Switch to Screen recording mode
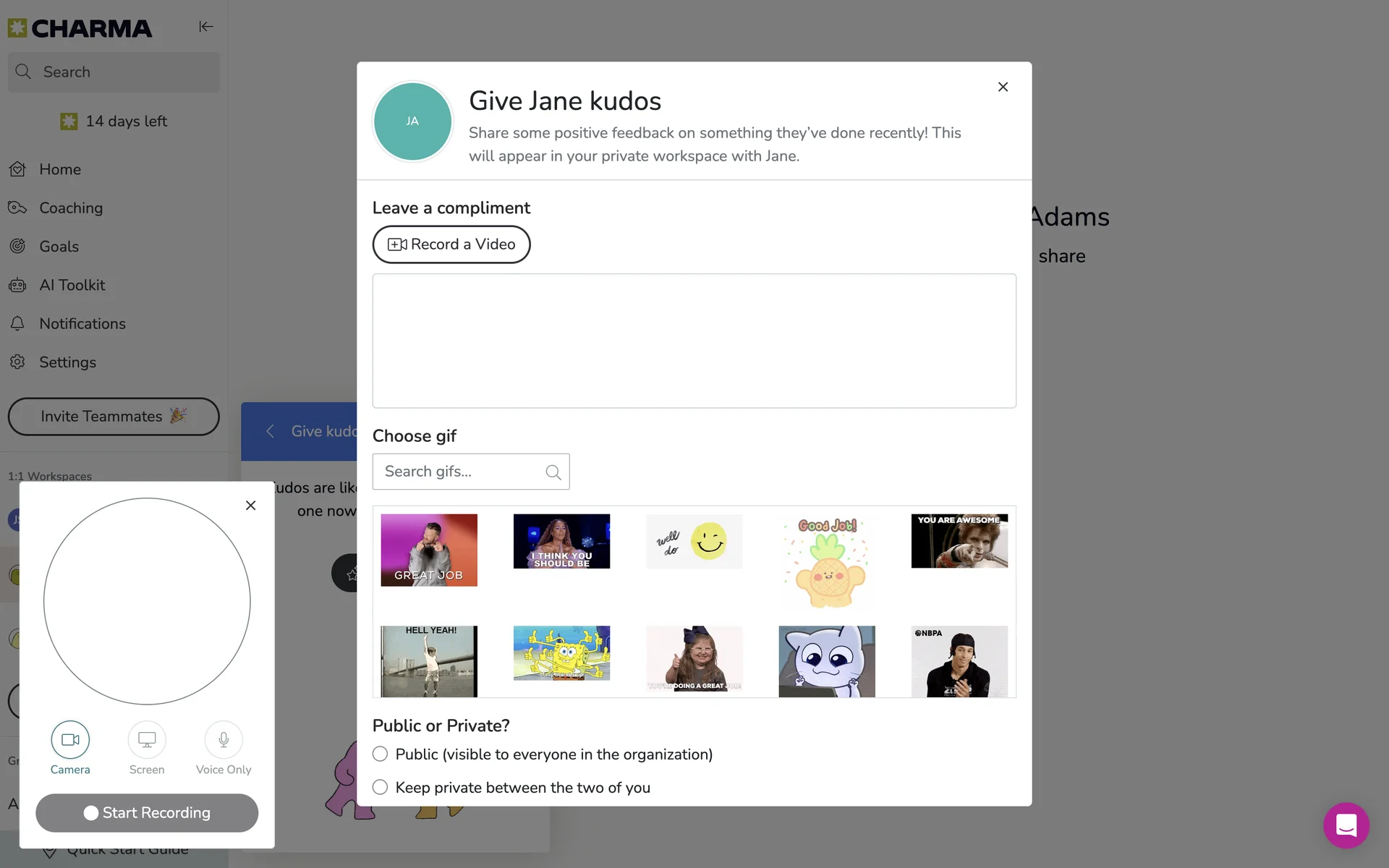Image resolution: width=1389 pixels, height=868 pixels. click(147, 739)
